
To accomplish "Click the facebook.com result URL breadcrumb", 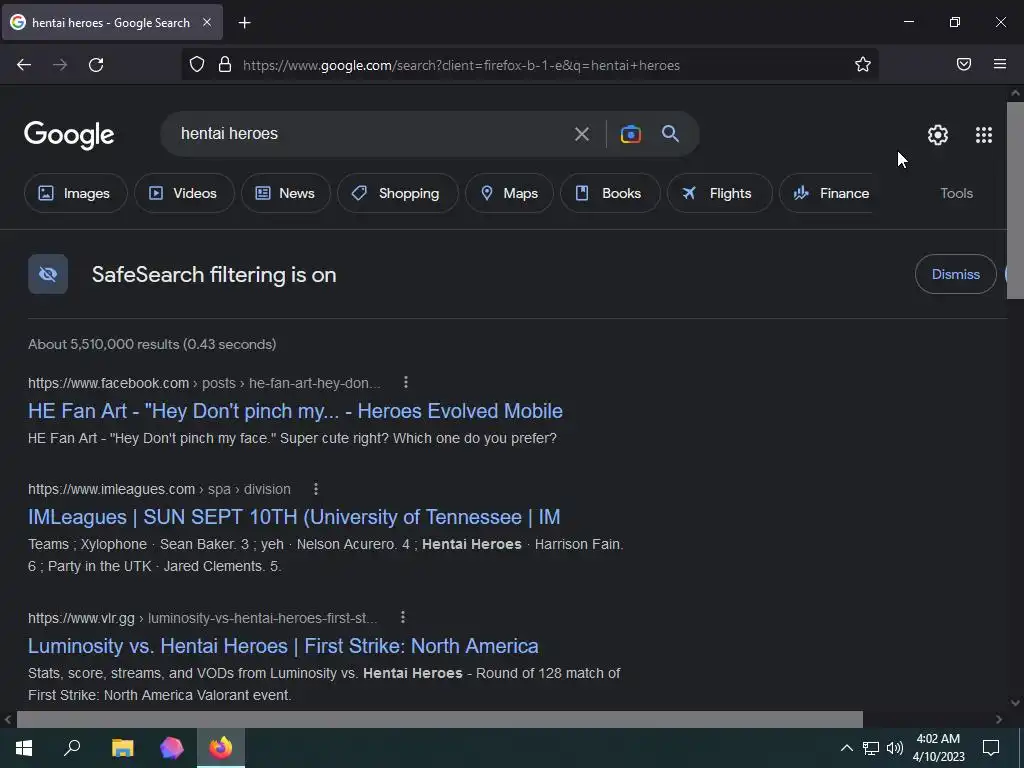I will [x=204, y=383].
